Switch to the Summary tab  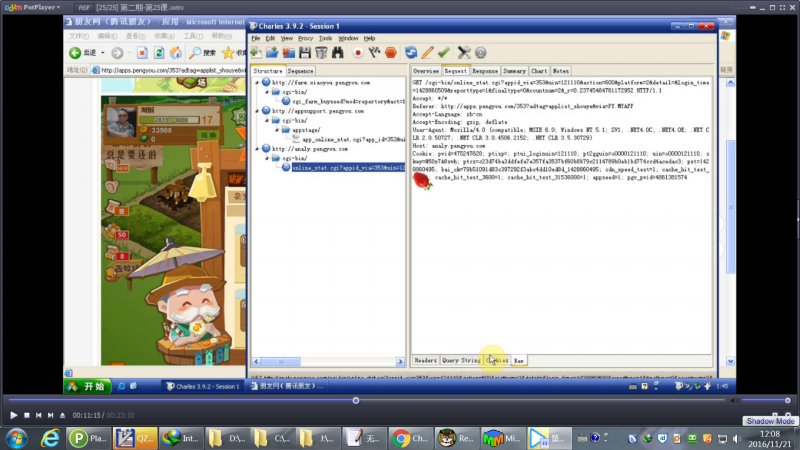click(514, 71)
